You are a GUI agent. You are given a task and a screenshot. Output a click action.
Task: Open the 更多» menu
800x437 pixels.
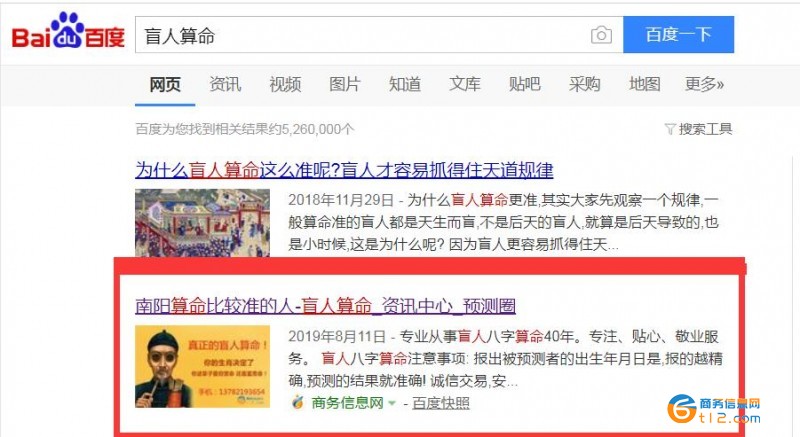click(704, 84)
